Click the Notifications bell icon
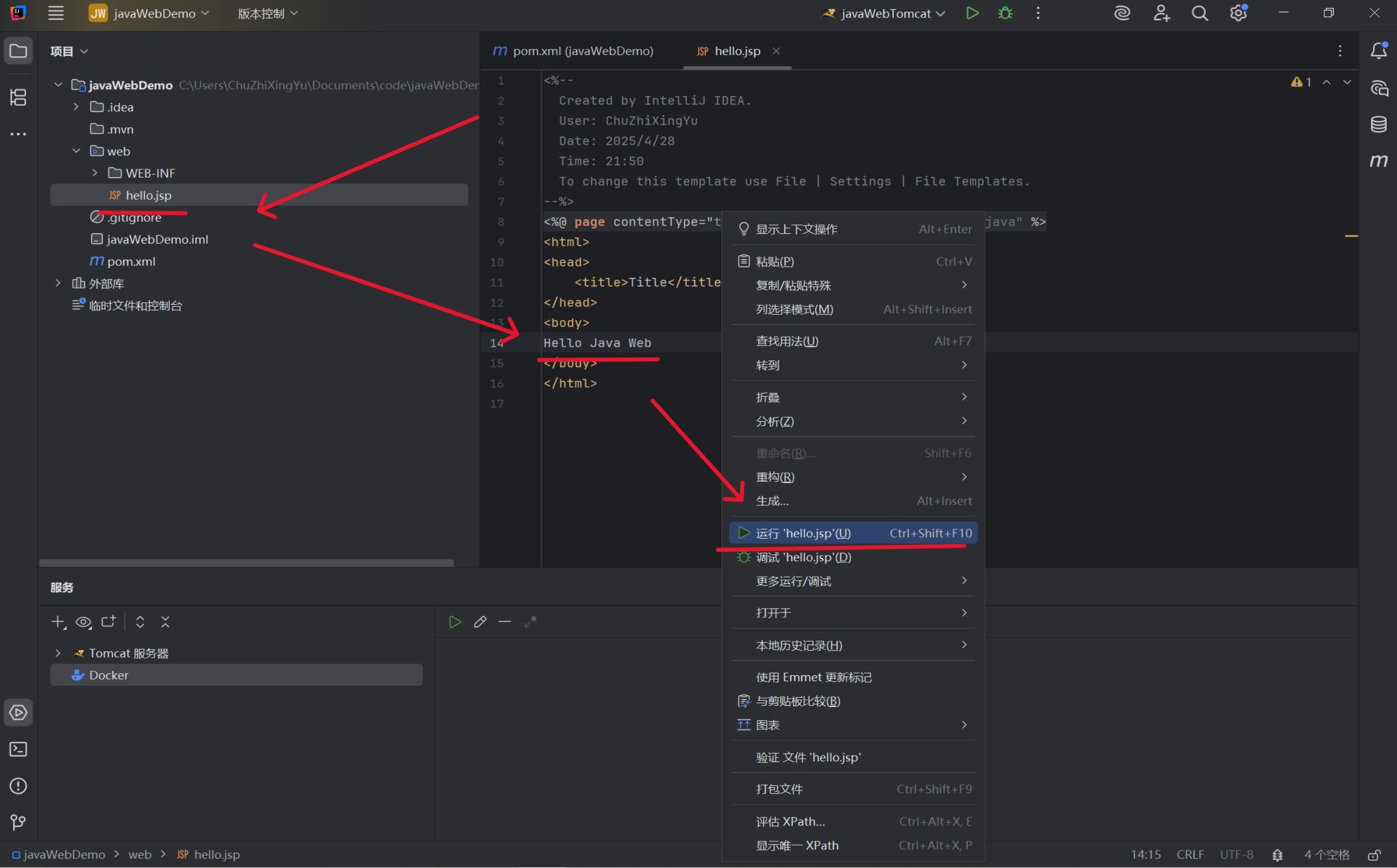Image resolution: width=1397 pixels, height=868 pixels. pos(1379,50)
